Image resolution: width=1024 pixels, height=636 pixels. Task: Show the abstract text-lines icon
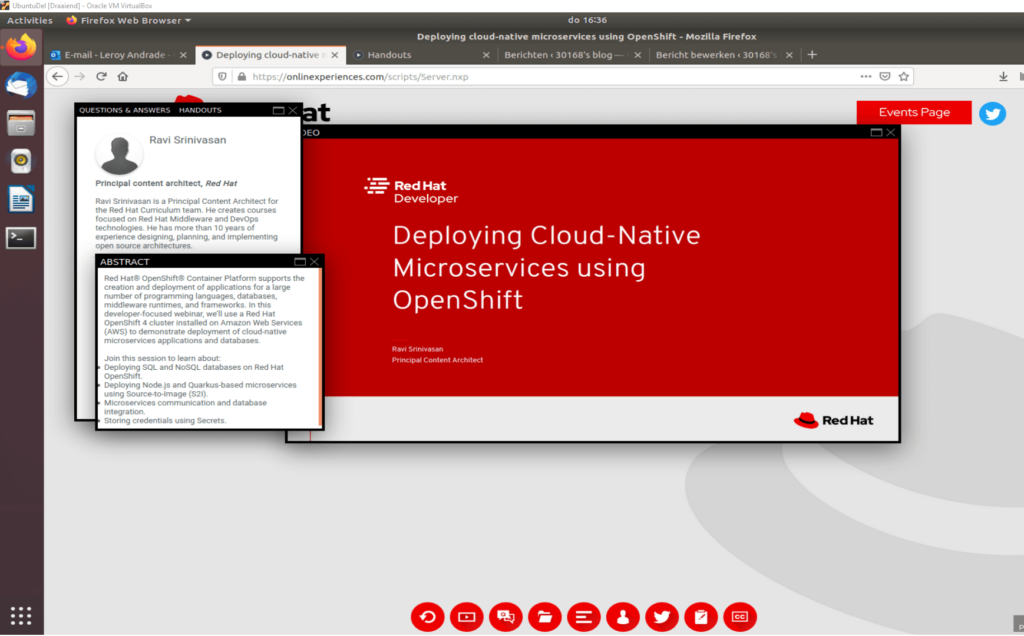(583, 617)
